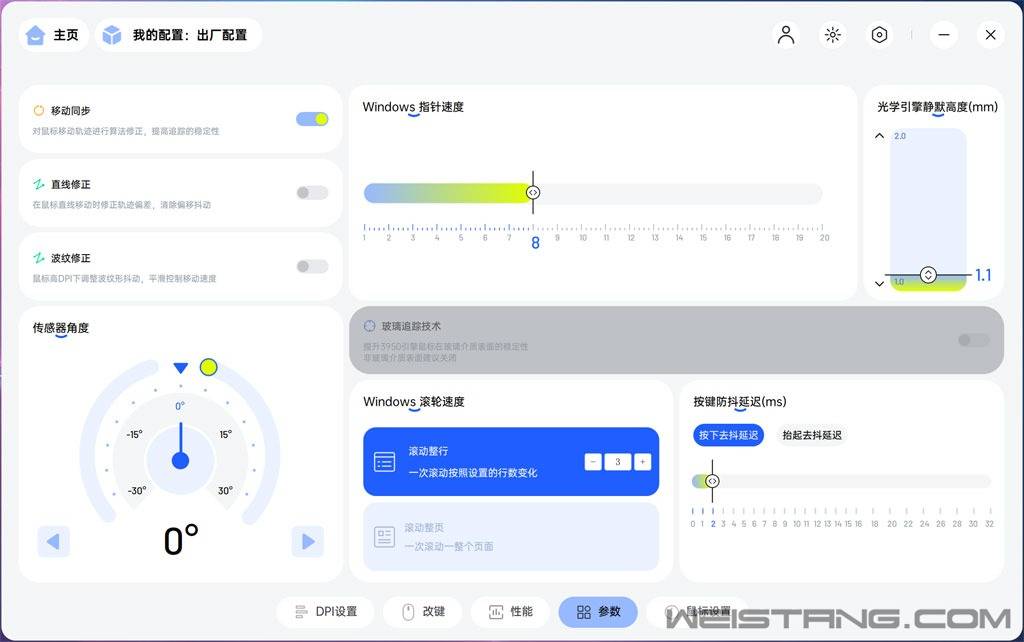Screen dimensions: 1024x642
Task: Switch to the 参数 tab
Action: pyautogui.click(x=597, y=611)
